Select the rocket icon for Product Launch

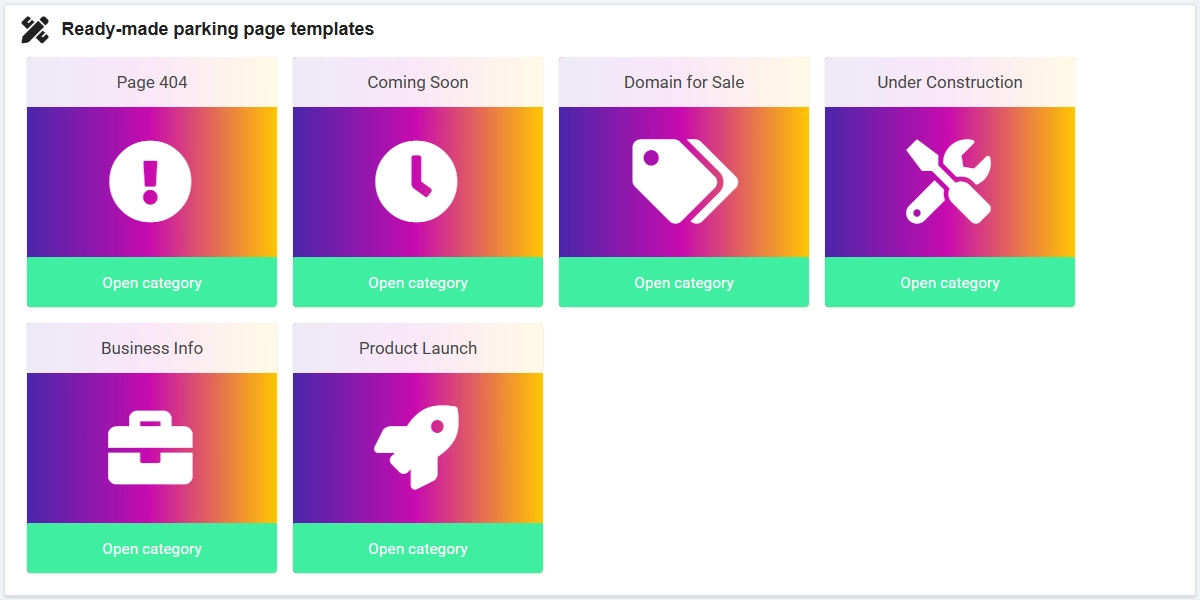tap(416, 447)
